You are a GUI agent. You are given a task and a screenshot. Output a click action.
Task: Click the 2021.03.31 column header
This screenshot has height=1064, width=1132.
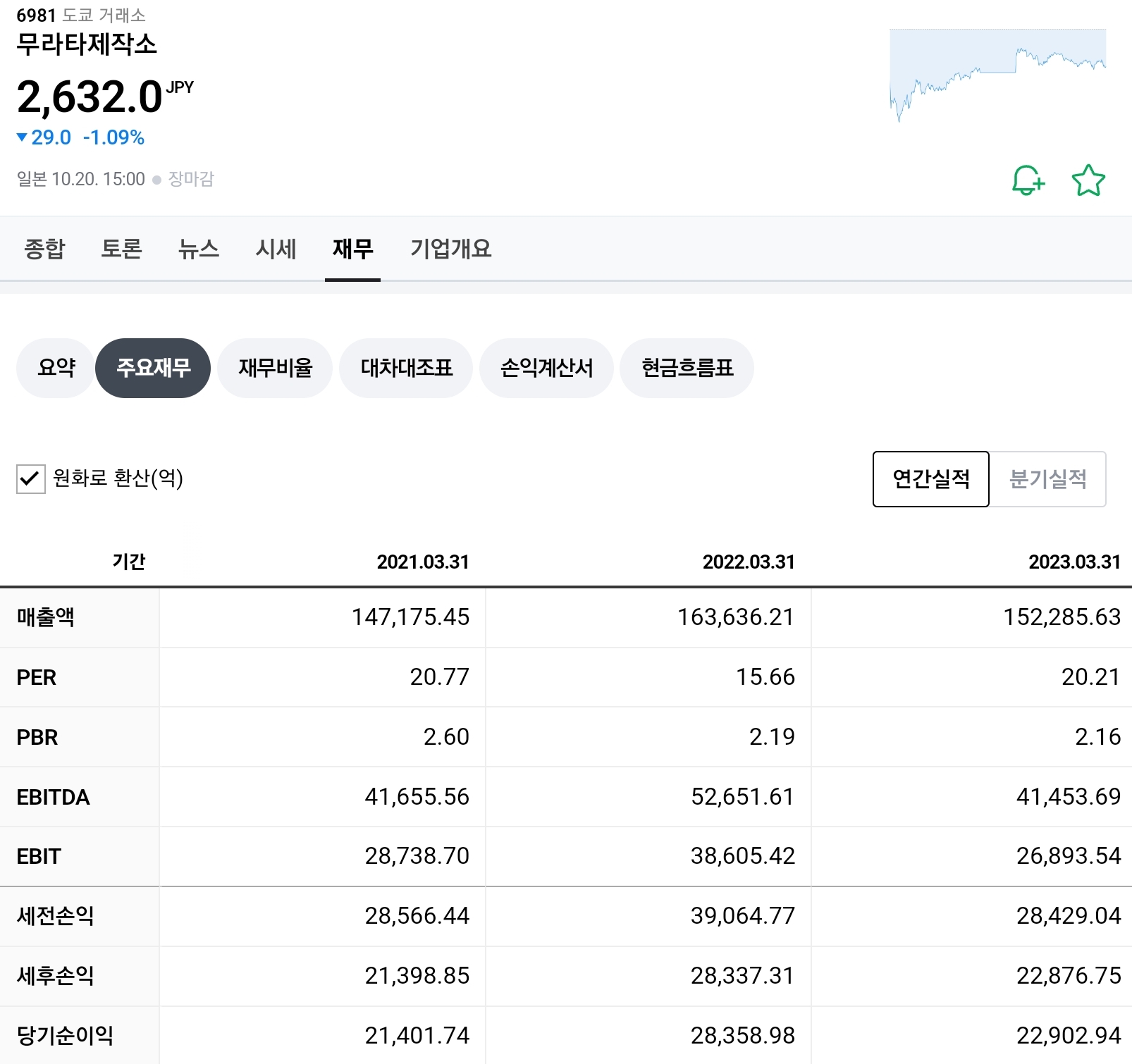click(423, 562)
